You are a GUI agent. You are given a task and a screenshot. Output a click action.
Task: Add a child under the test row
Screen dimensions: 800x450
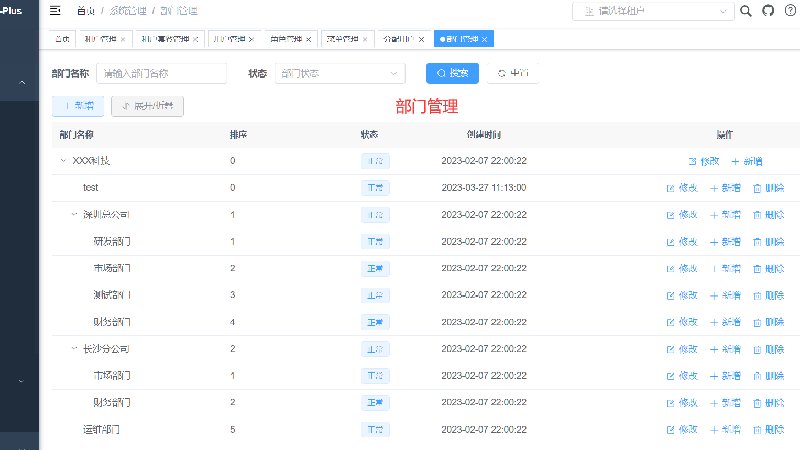click(725, 188)
